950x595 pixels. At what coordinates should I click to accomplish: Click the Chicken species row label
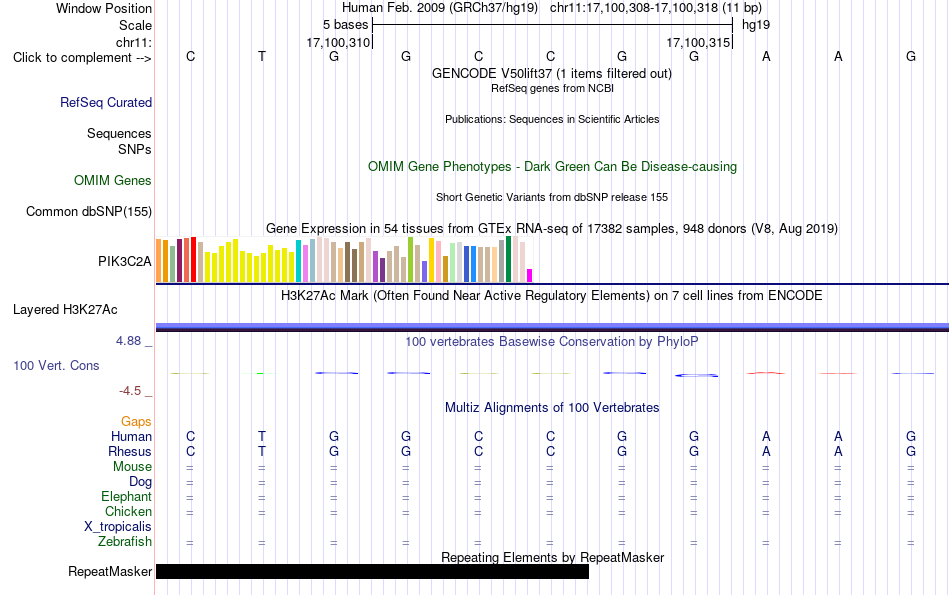(x=128, y=511)
